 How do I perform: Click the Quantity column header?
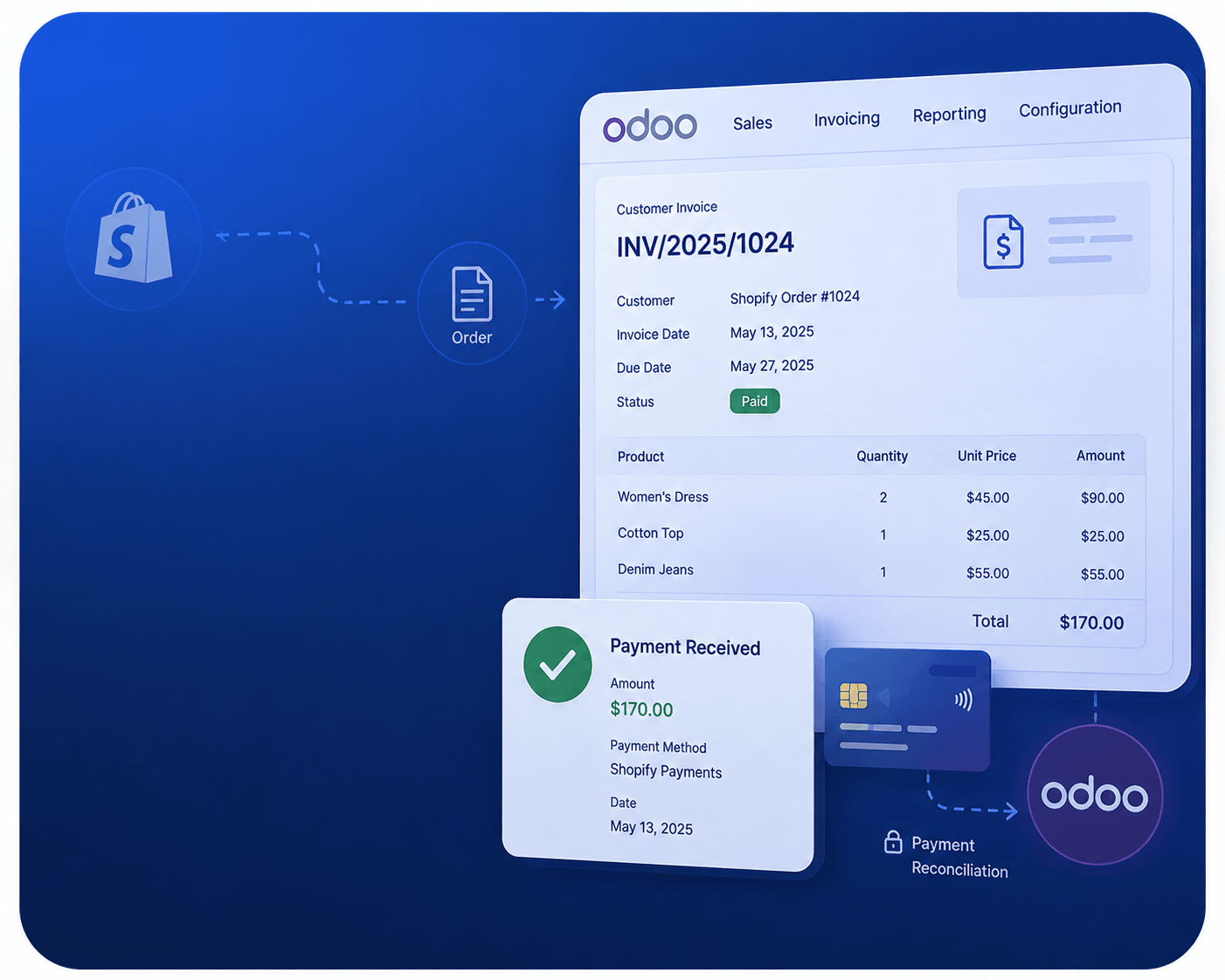coord(882,456)
